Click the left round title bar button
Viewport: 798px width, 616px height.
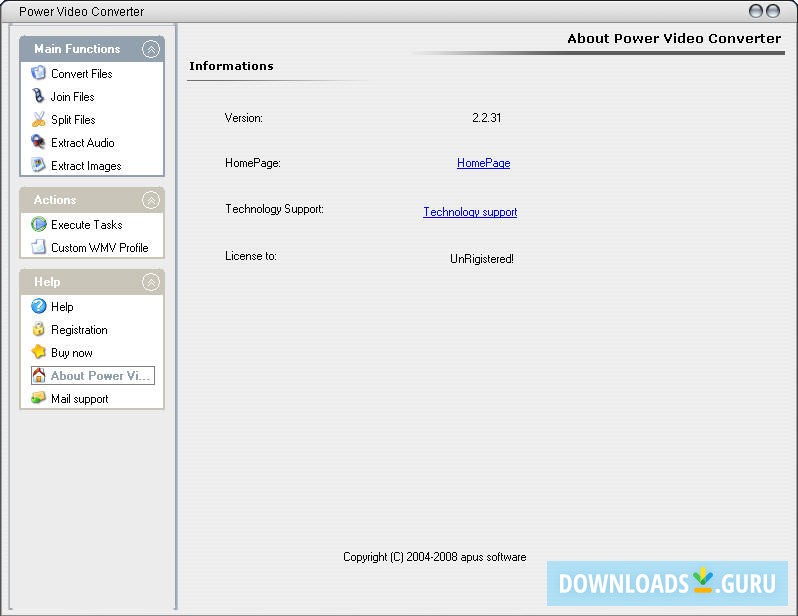(x=756, y=11)
